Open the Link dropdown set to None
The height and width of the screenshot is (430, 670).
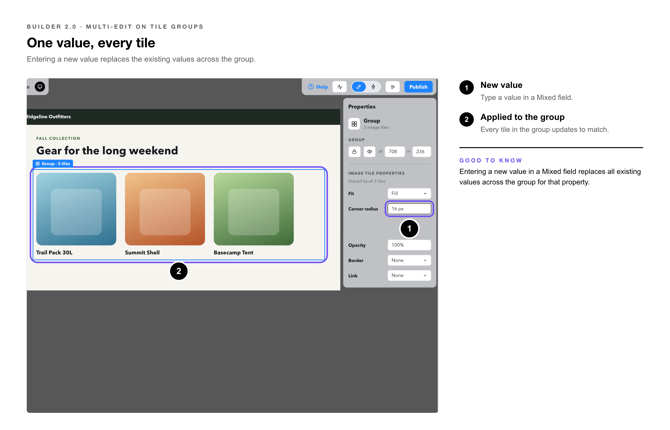409,276
